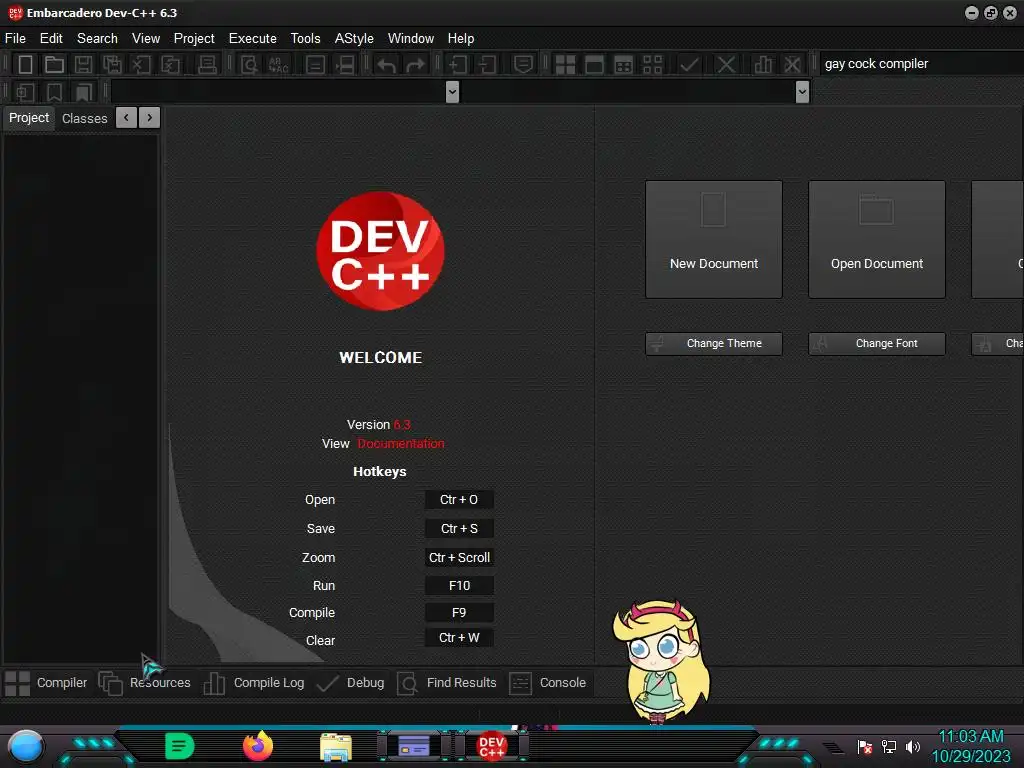Expand the first class browser dropdown arrow
Viewport: 1024px width, 768px height.
pos(452,91)
